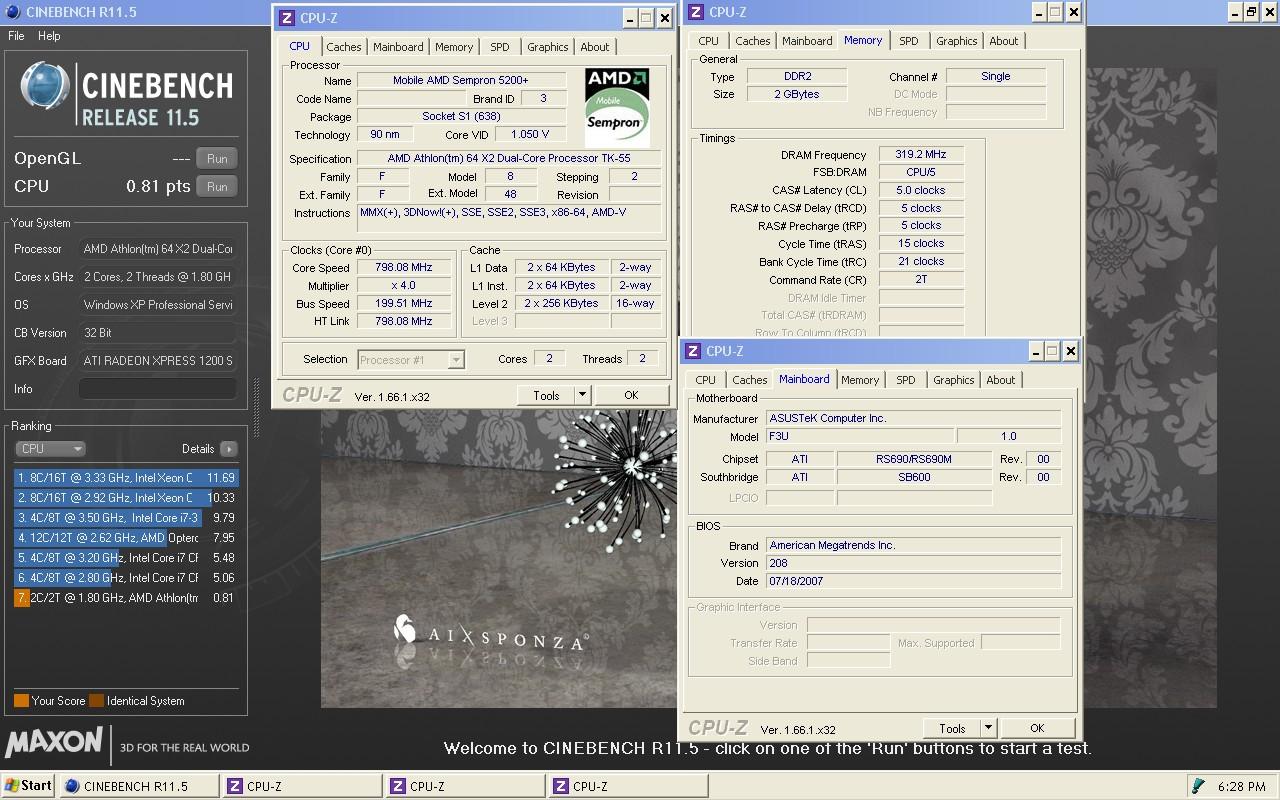Click the Socket S1 (638) package value
Viewport: 1280px width, 800px height.
pyautogui.click(x=460, y=117)
